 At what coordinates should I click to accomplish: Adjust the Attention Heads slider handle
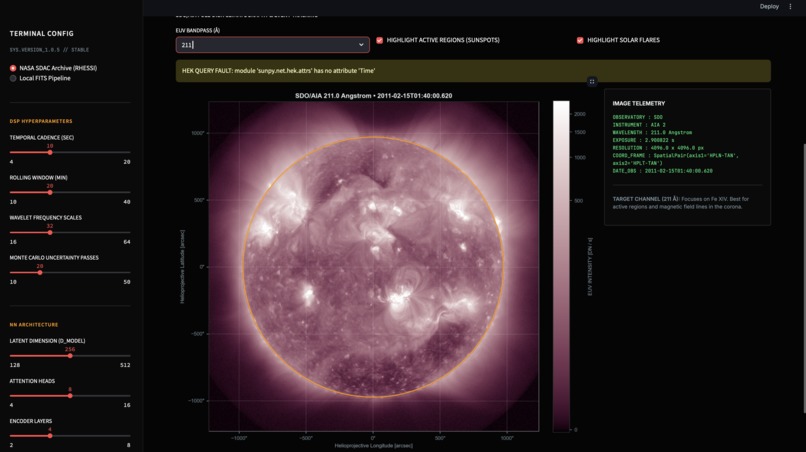click(70, 396)
